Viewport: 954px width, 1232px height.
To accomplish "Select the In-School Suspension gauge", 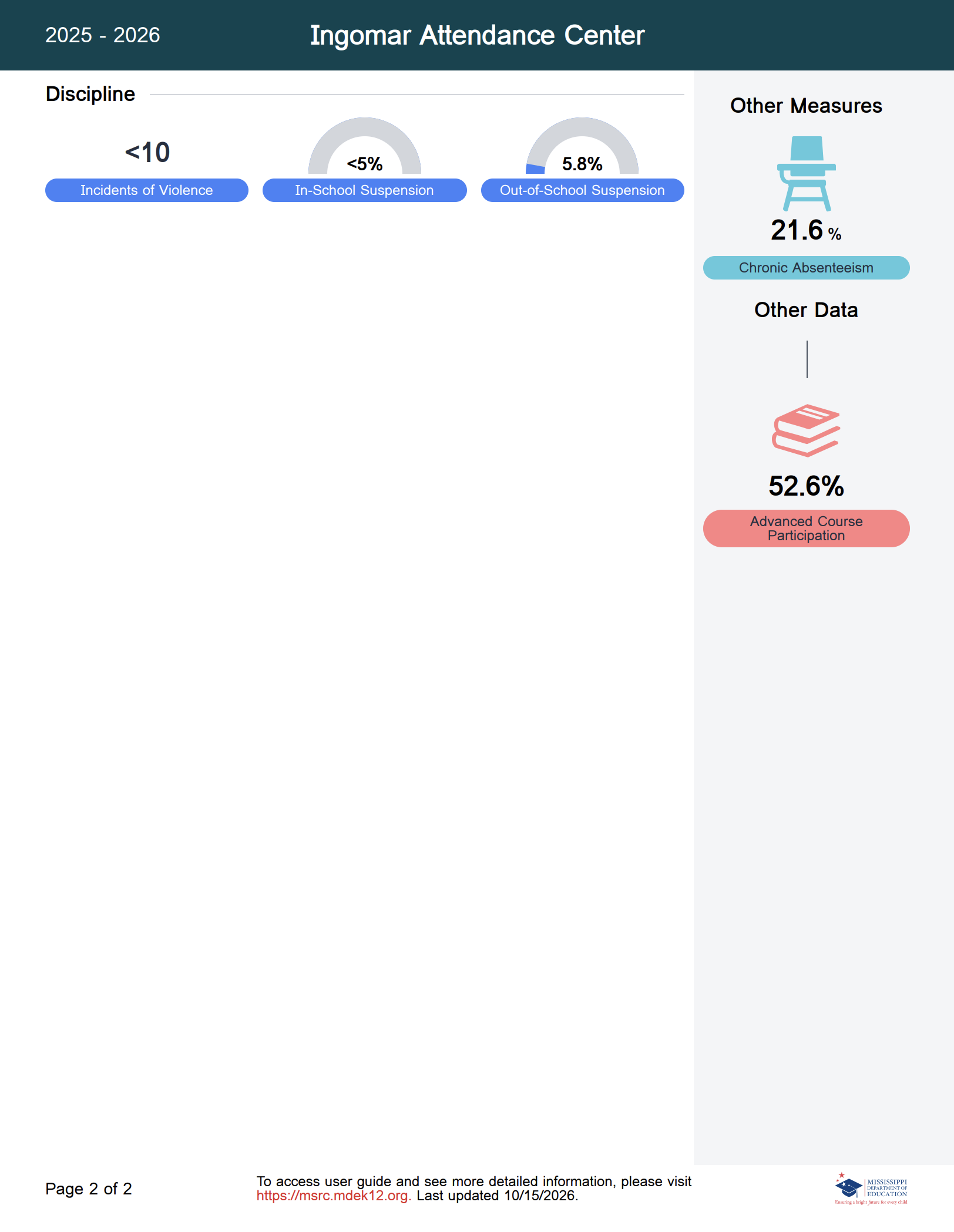I will (365, 146).
